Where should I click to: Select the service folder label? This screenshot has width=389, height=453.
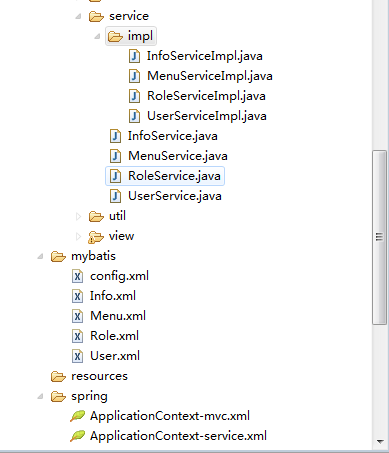129,16
